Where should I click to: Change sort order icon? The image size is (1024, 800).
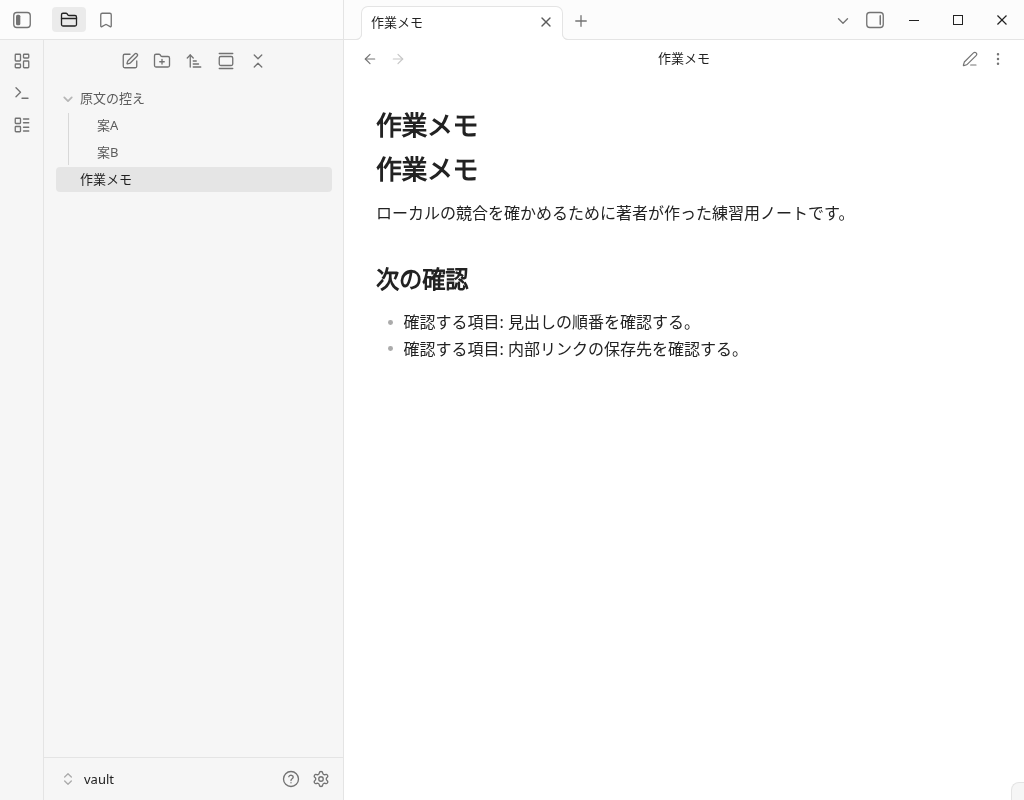click(x=193, y=61)
